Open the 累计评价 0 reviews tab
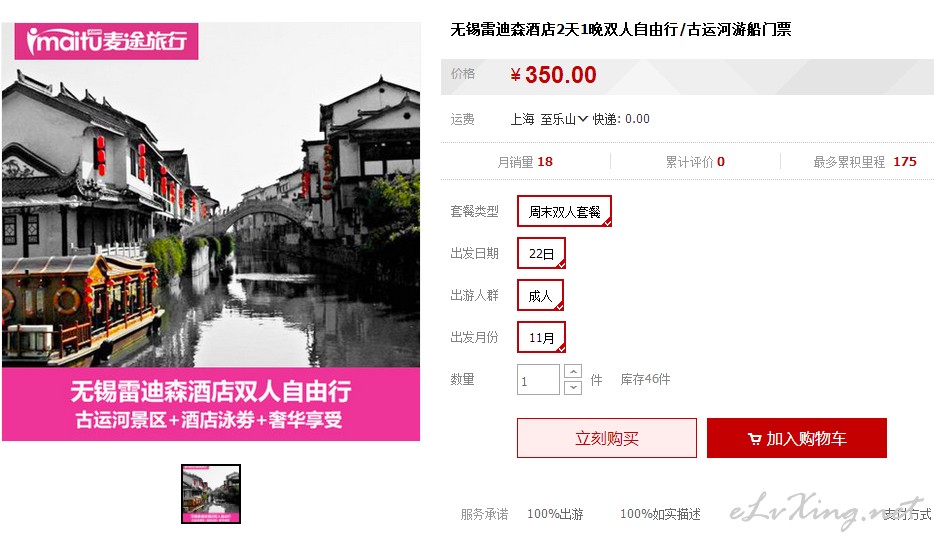934x544 pixels. click(x=695, y=161)
